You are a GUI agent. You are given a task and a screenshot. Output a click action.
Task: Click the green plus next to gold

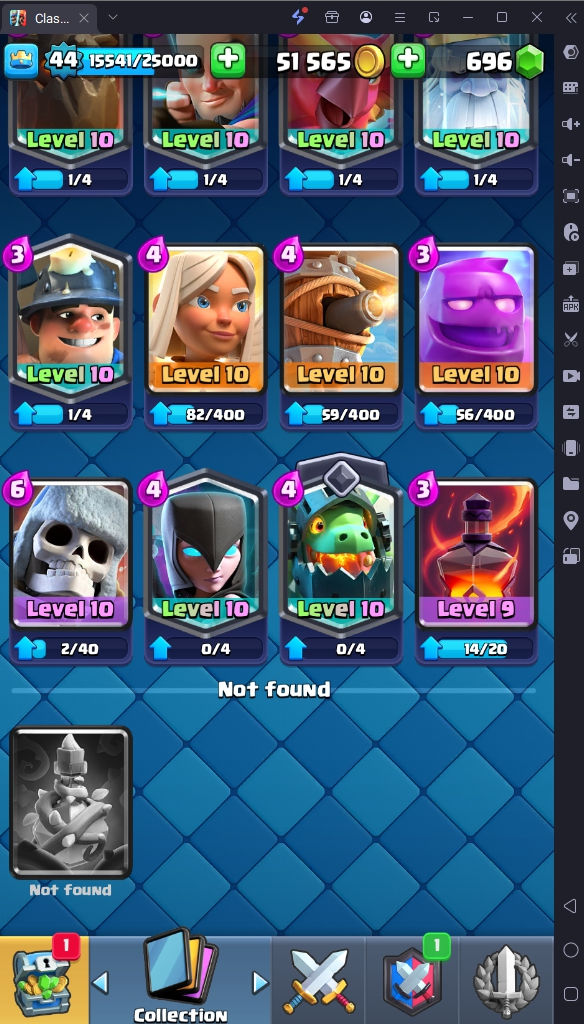[x=408, y=61]
